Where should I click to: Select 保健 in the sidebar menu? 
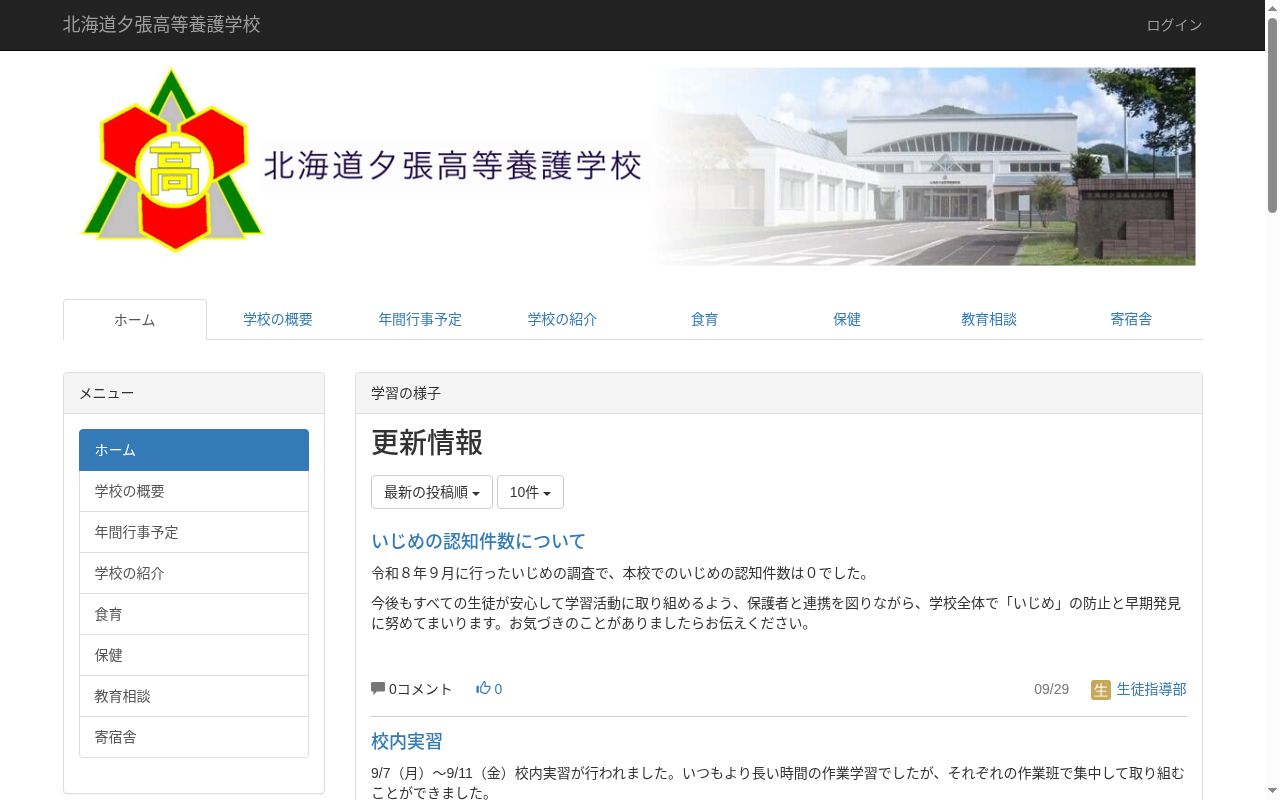[194, 655]
